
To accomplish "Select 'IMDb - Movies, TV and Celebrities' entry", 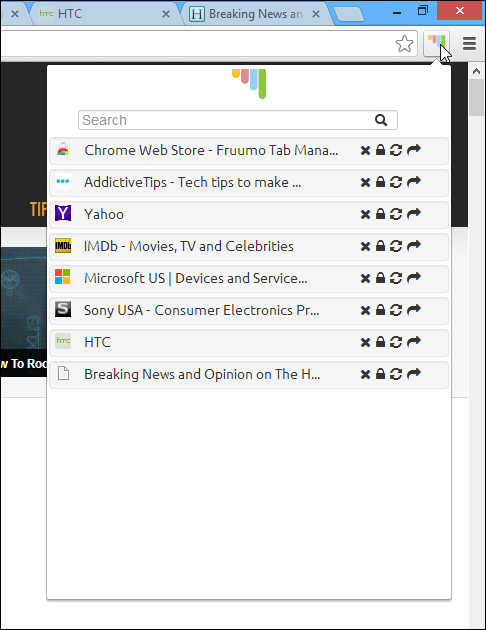I will click(249, 247).
